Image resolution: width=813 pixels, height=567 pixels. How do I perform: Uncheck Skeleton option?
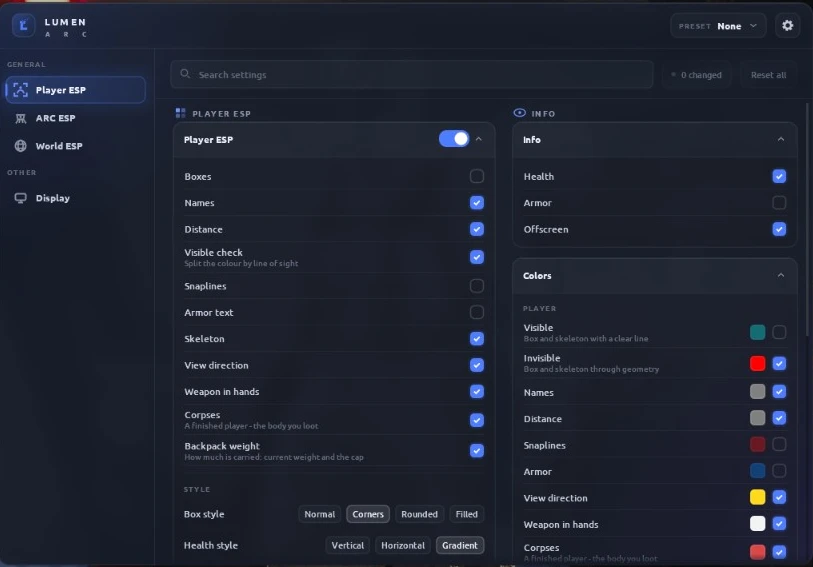476,338
